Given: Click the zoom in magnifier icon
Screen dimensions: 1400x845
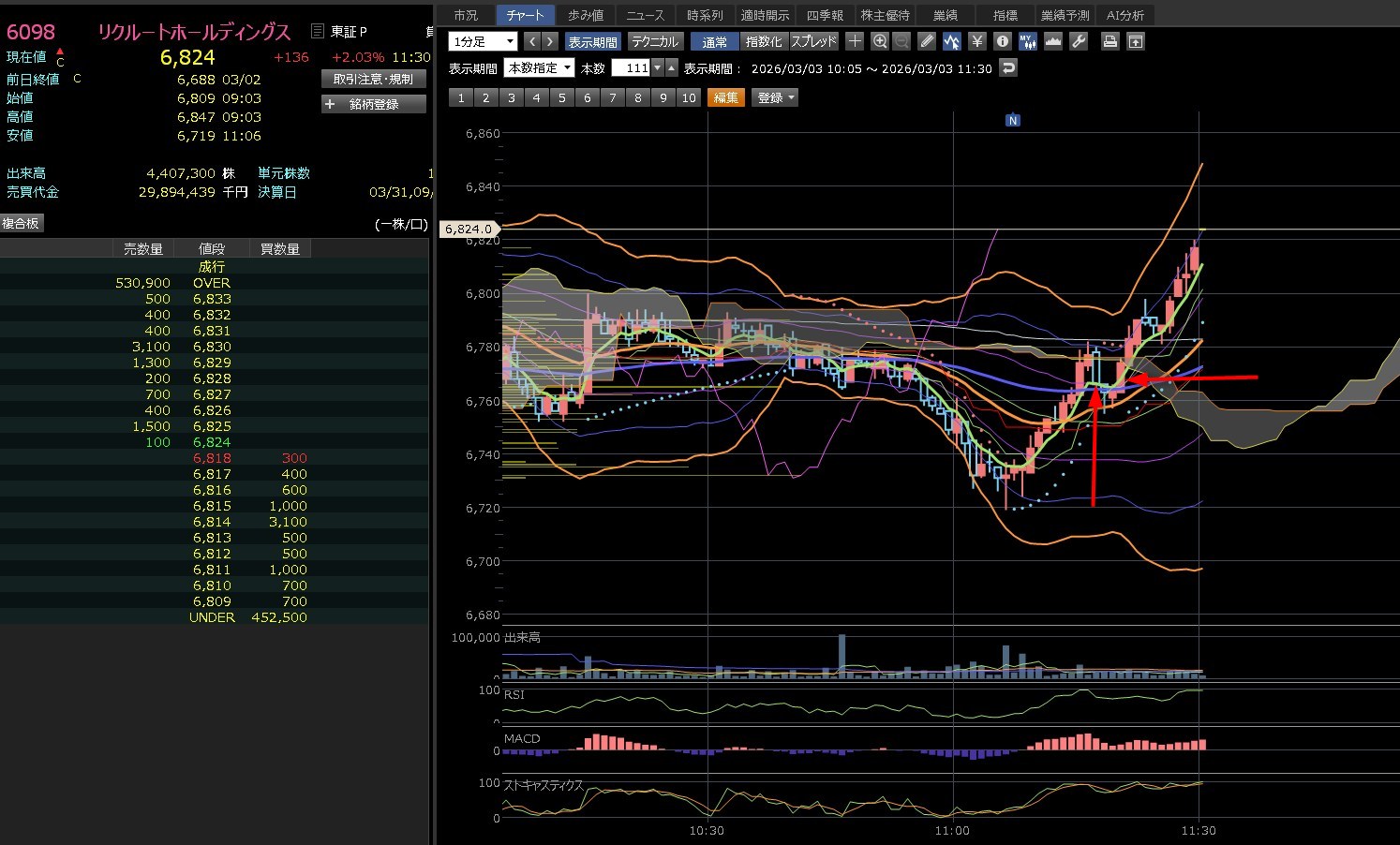Looking at the screenshot, I should coord(879,41).
